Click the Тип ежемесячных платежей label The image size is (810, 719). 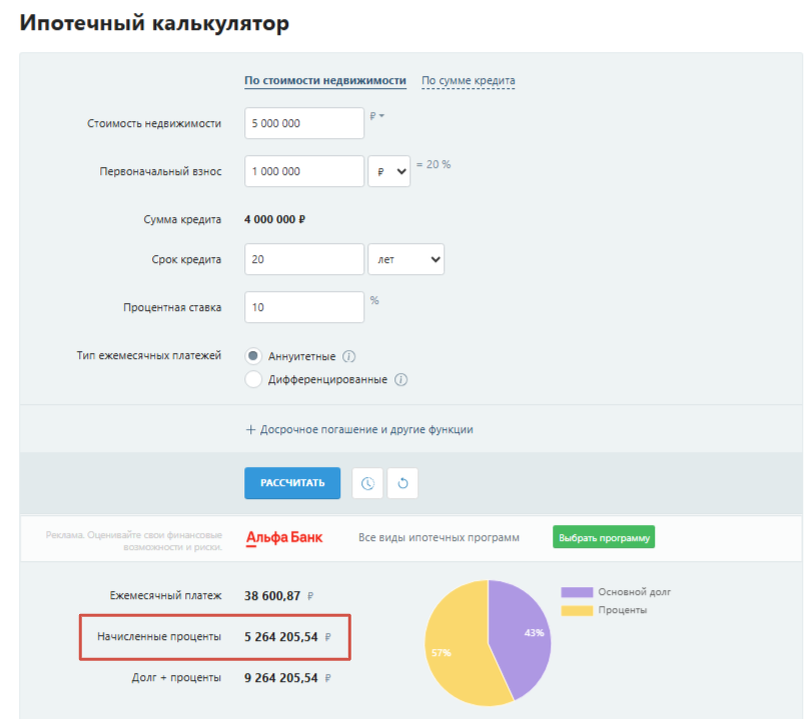pos(149,356)
